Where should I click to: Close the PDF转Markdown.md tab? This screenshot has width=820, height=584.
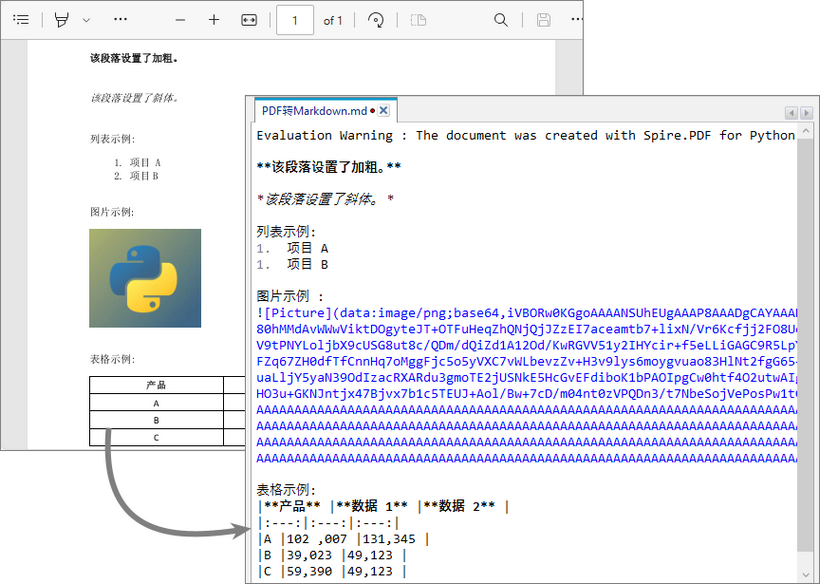pyautogui.click(x=383, y=110)
